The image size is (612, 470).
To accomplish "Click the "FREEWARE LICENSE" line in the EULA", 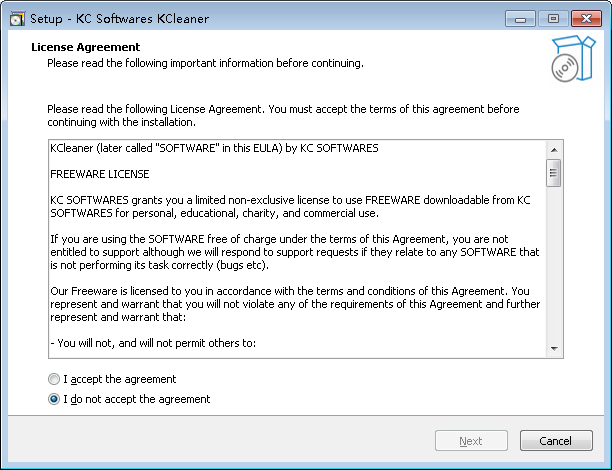I will point(98,174).
